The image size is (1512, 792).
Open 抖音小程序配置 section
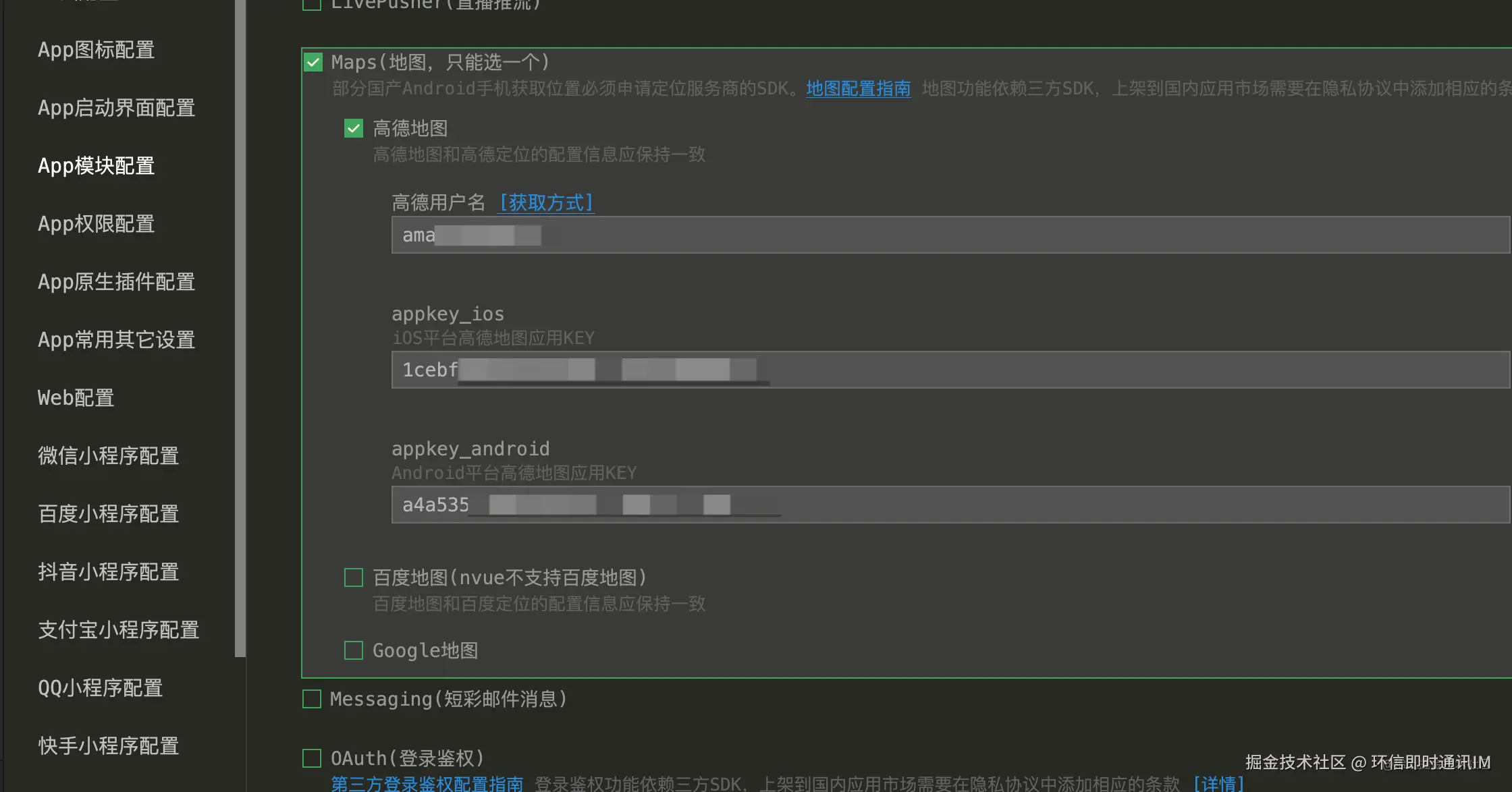tap(108, 571)
